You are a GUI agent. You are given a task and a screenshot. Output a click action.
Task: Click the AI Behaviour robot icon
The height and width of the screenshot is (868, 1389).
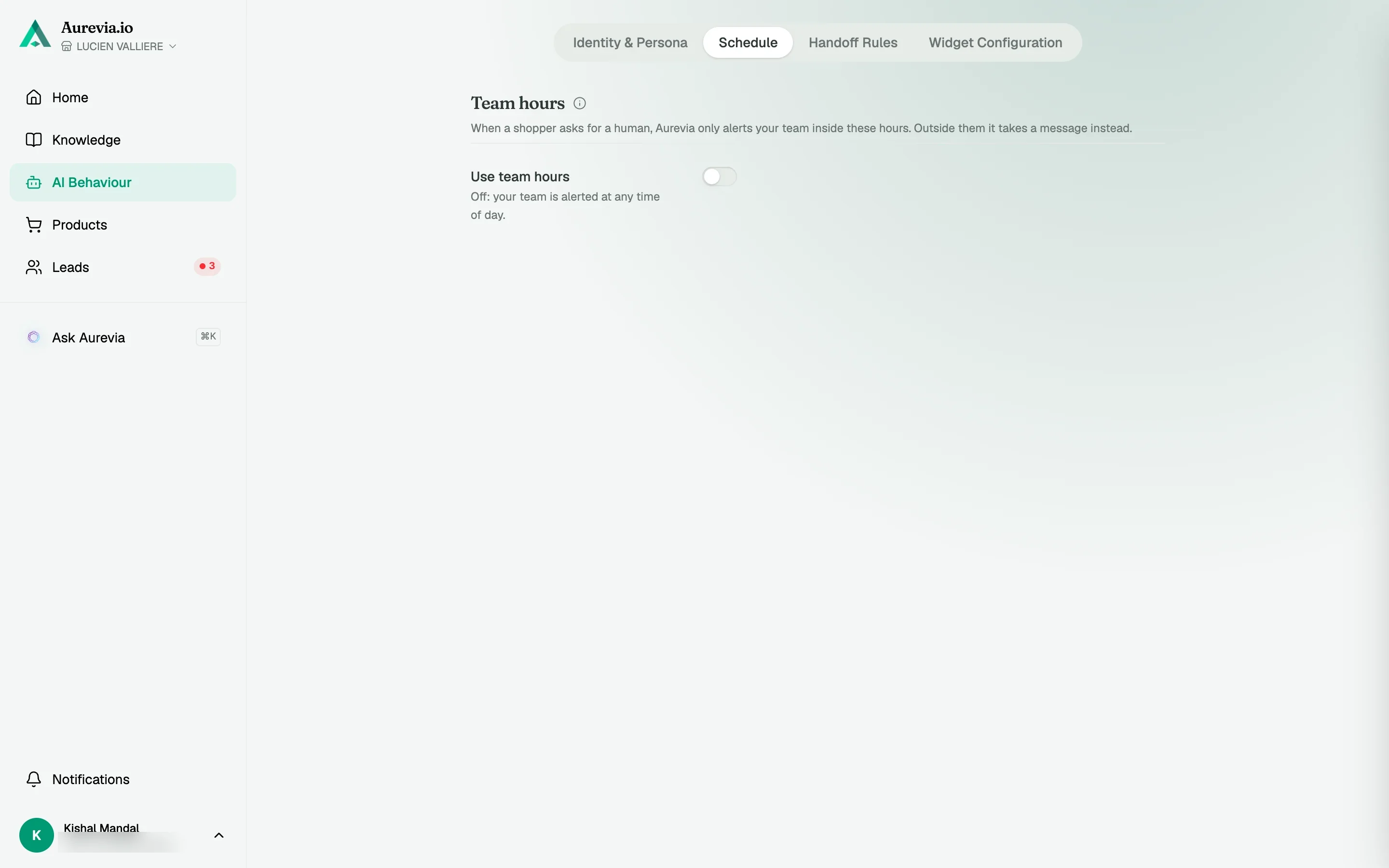click(34, 182)
